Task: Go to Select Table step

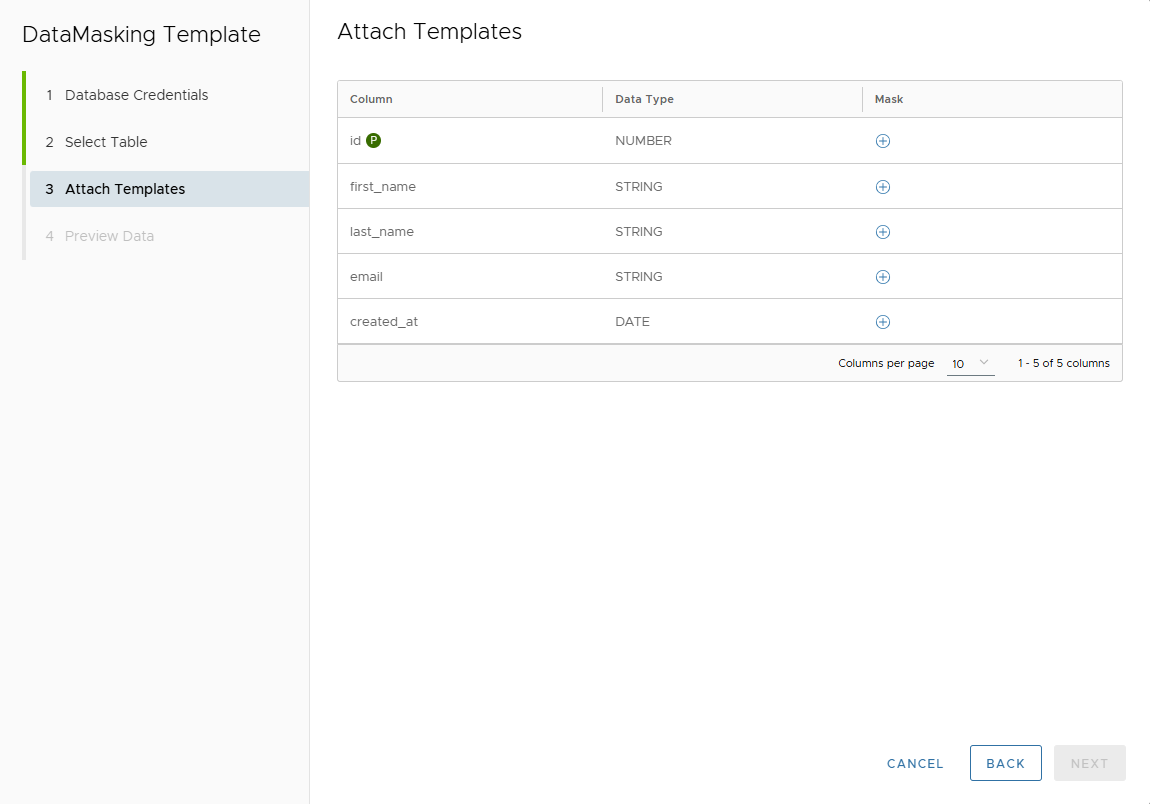Action: [x=106, y=142]
